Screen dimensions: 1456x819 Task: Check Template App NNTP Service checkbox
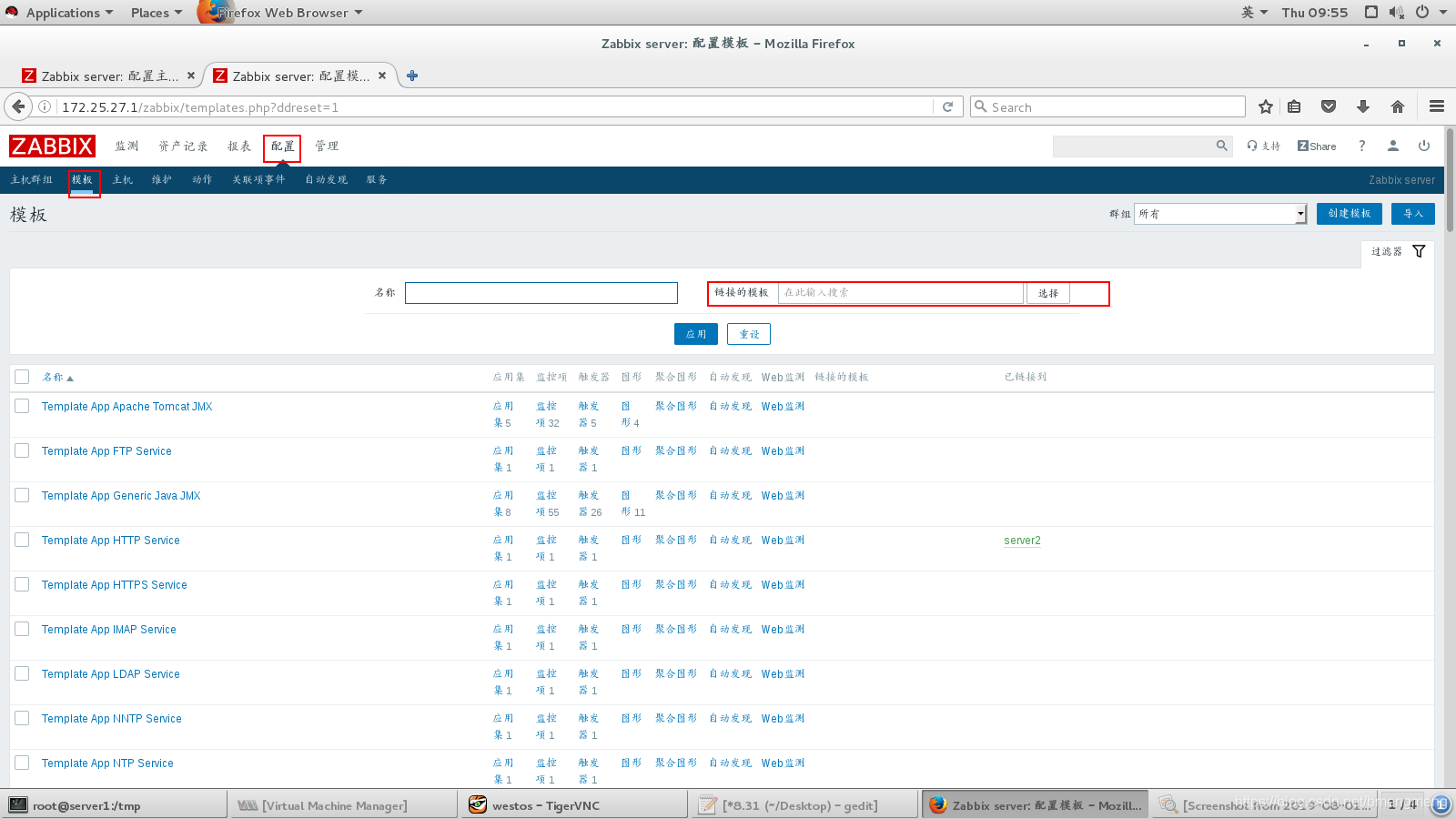(22, 718)
